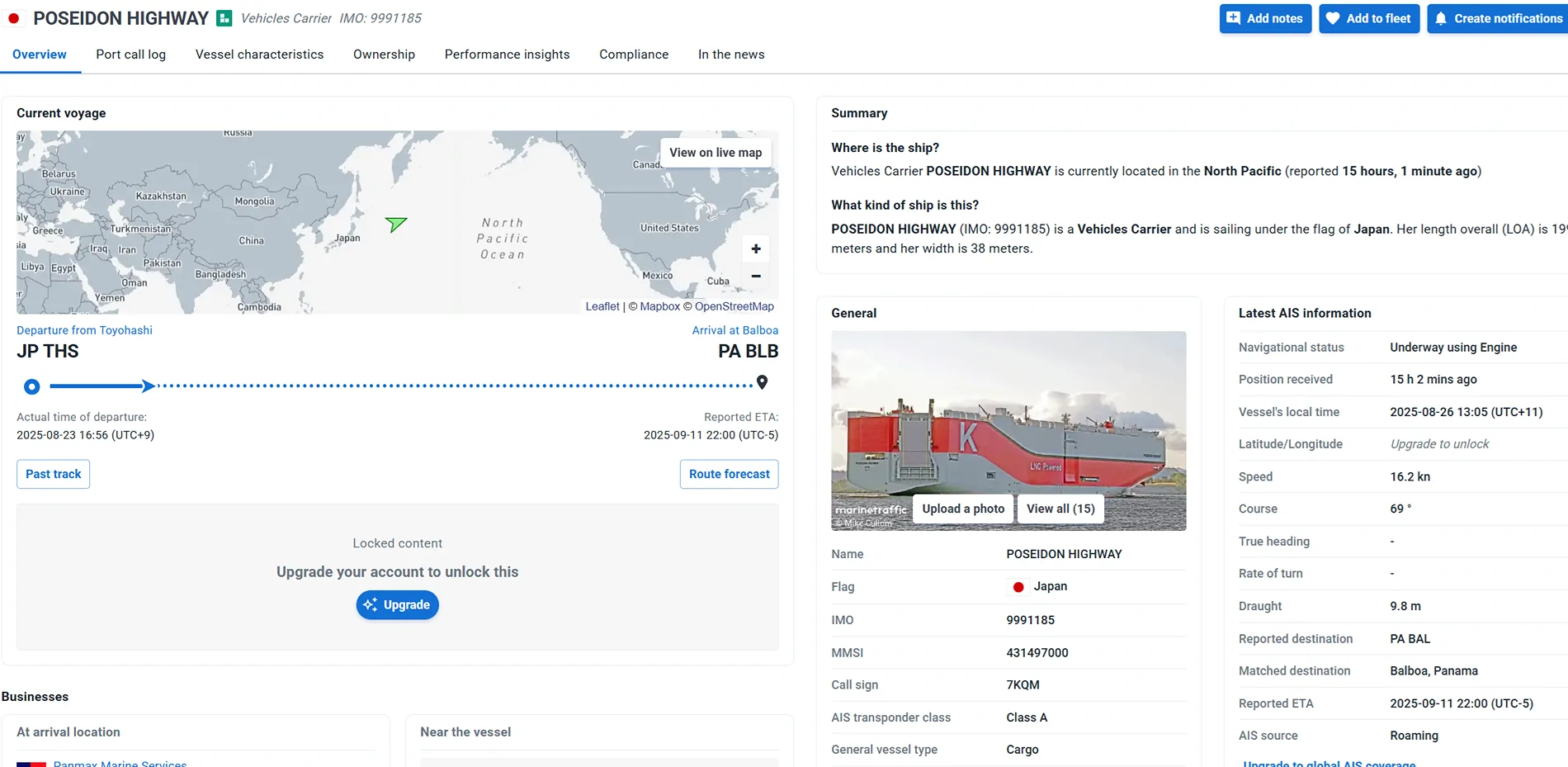The height and width of the screenshot is (767, 1568).
Task: Open Arrival at Balboa link
Action: (734, 330)
